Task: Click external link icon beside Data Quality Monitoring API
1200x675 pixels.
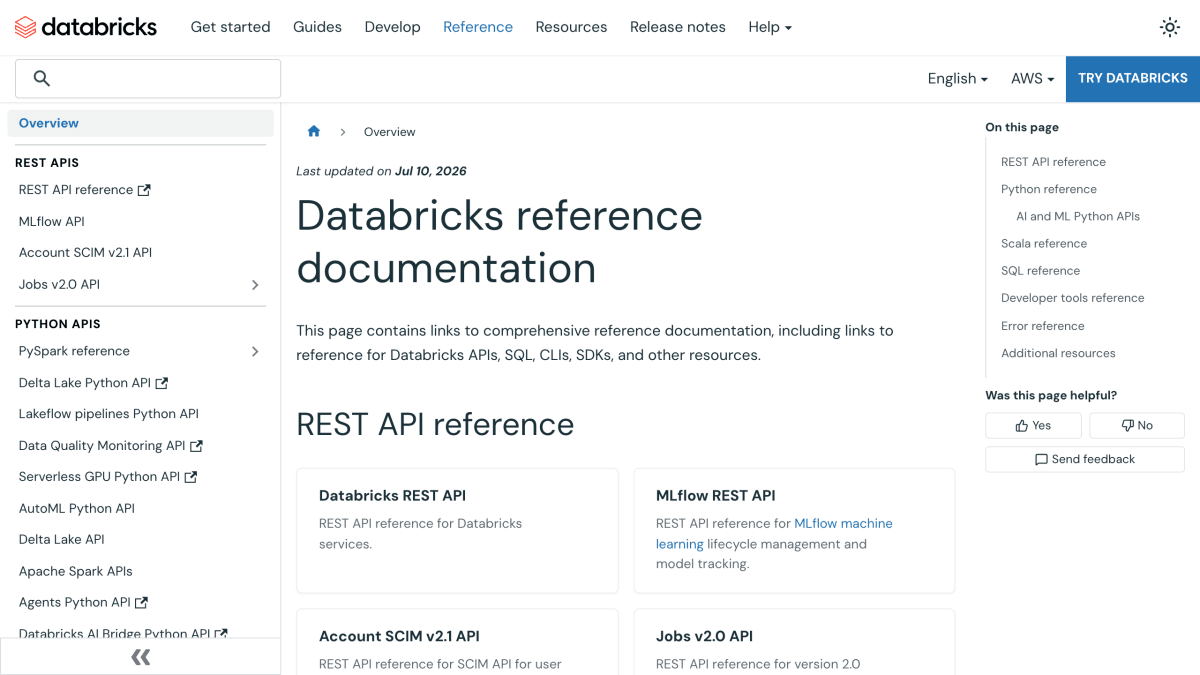Action: tap(197, 446)
